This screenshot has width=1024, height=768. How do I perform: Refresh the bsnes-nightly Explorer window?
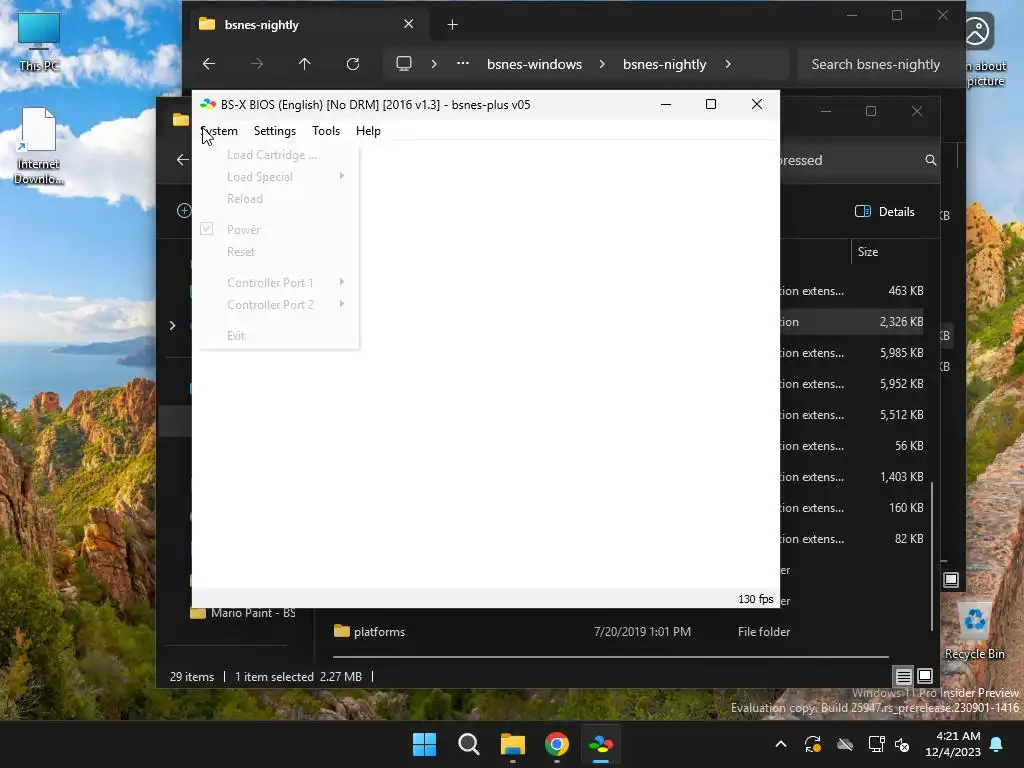coord(353,64)
